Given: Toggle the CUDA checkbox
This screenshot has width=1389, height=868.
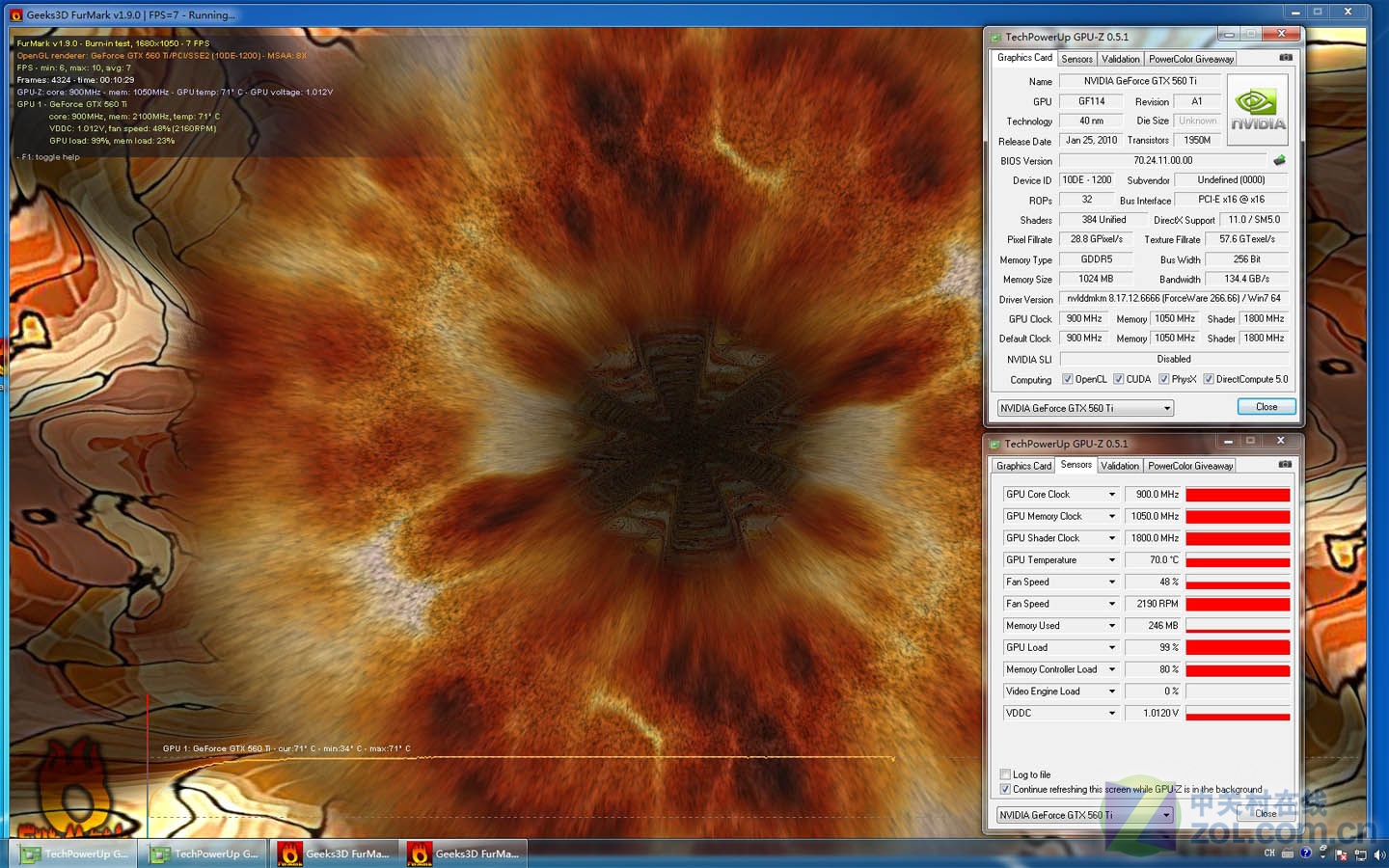Looking at the screenshot, I should [1118, 379].
